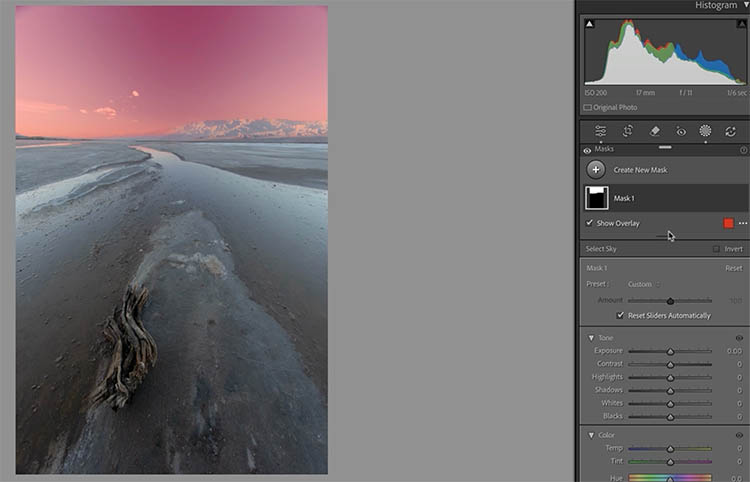Click the Mask 1 name label
The width and height of the screenshot is (750, 482).
[624, 198]
